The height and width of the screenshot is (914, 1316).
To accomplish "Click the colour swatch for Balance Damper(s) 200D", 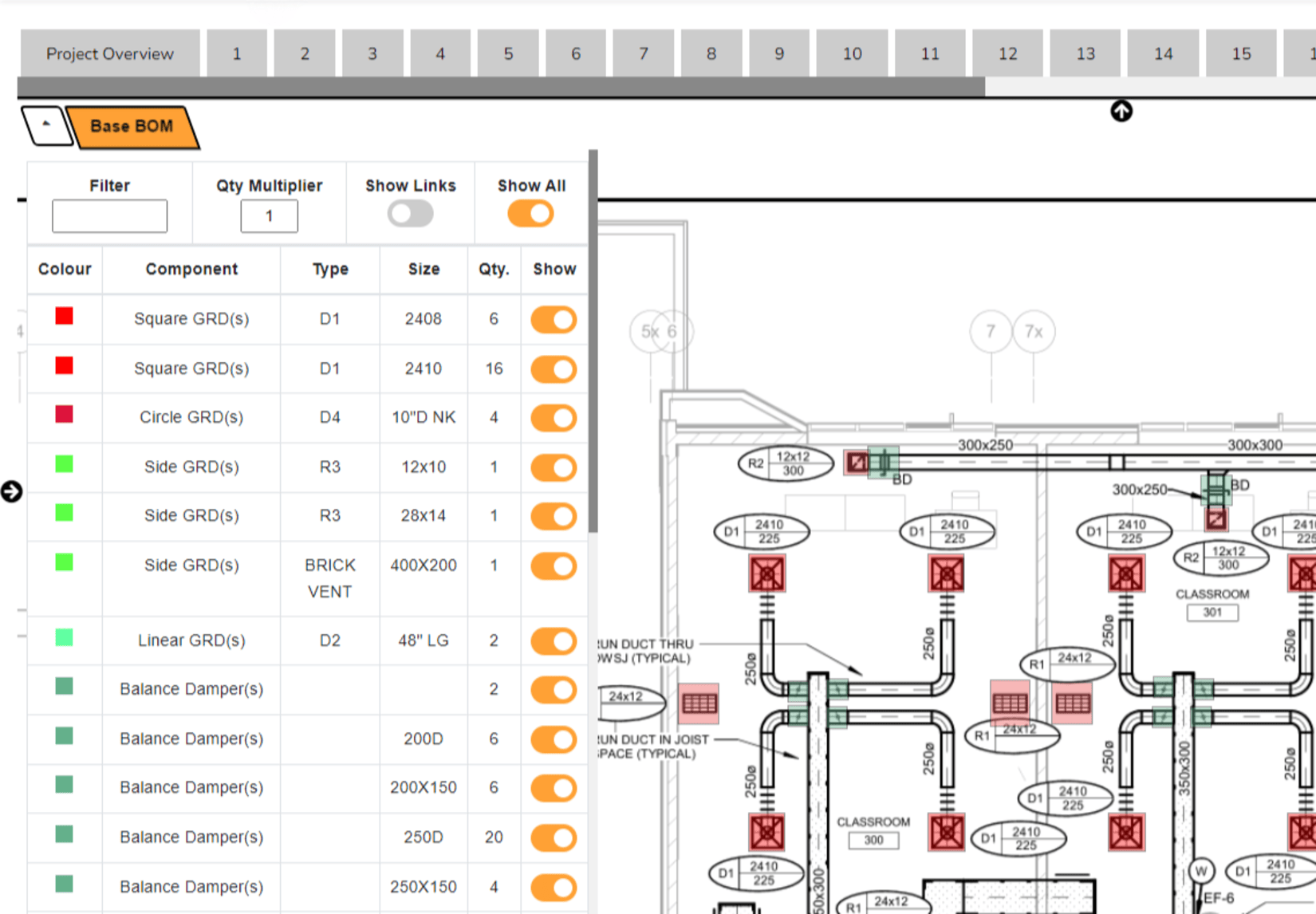I will coord(65,736).
